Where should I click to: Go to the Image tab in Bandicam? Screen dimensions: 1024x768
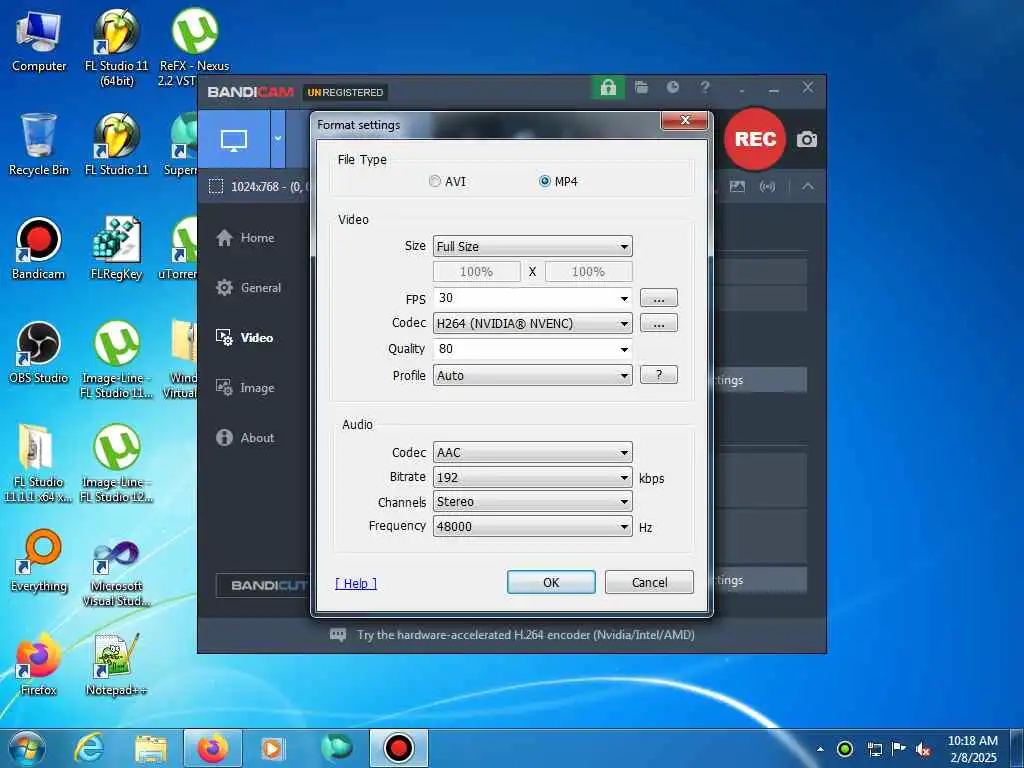point(246,388)
